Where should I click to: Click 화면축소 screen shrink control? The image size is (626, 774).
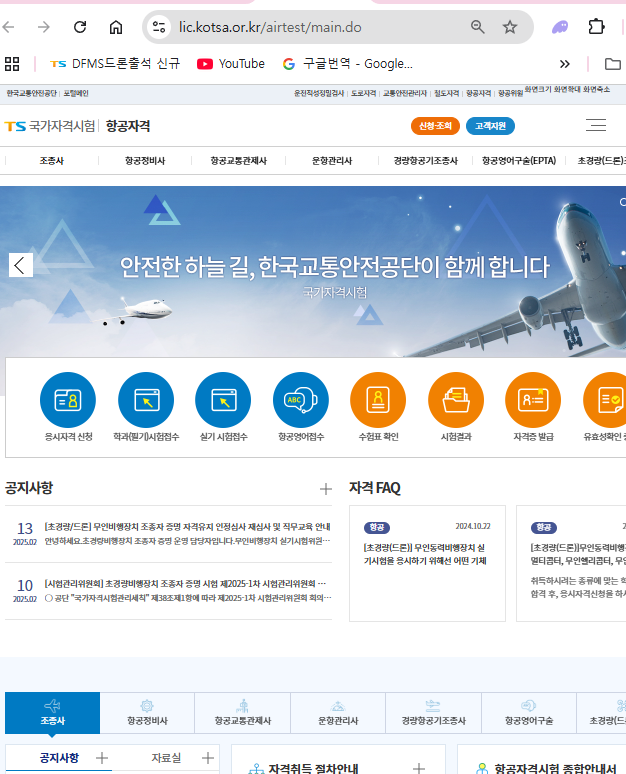click(596, 89)
